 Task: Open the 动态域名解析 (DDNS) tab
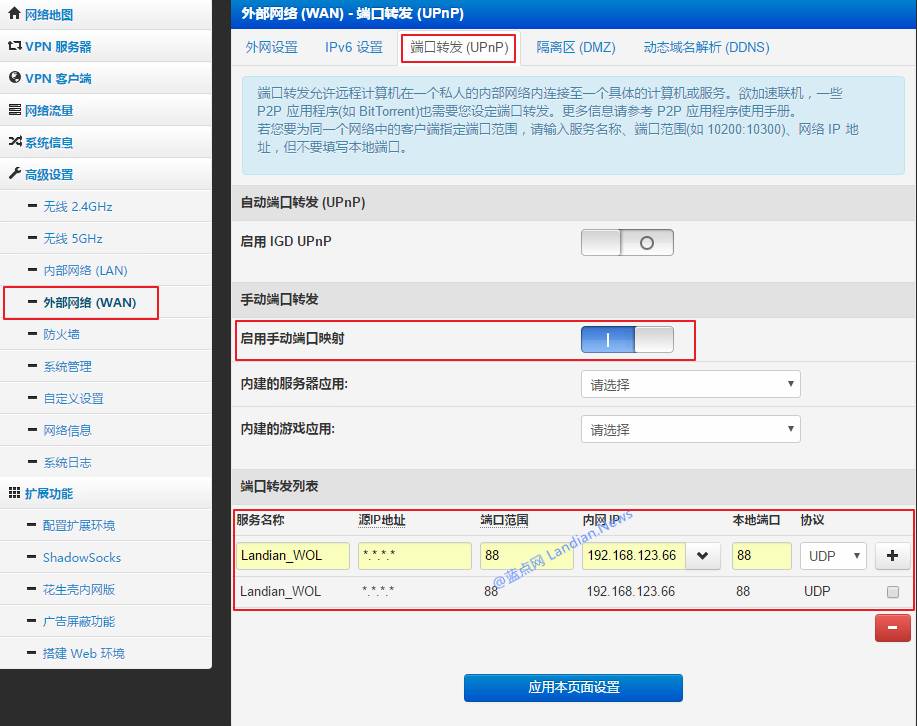(706, 47)
